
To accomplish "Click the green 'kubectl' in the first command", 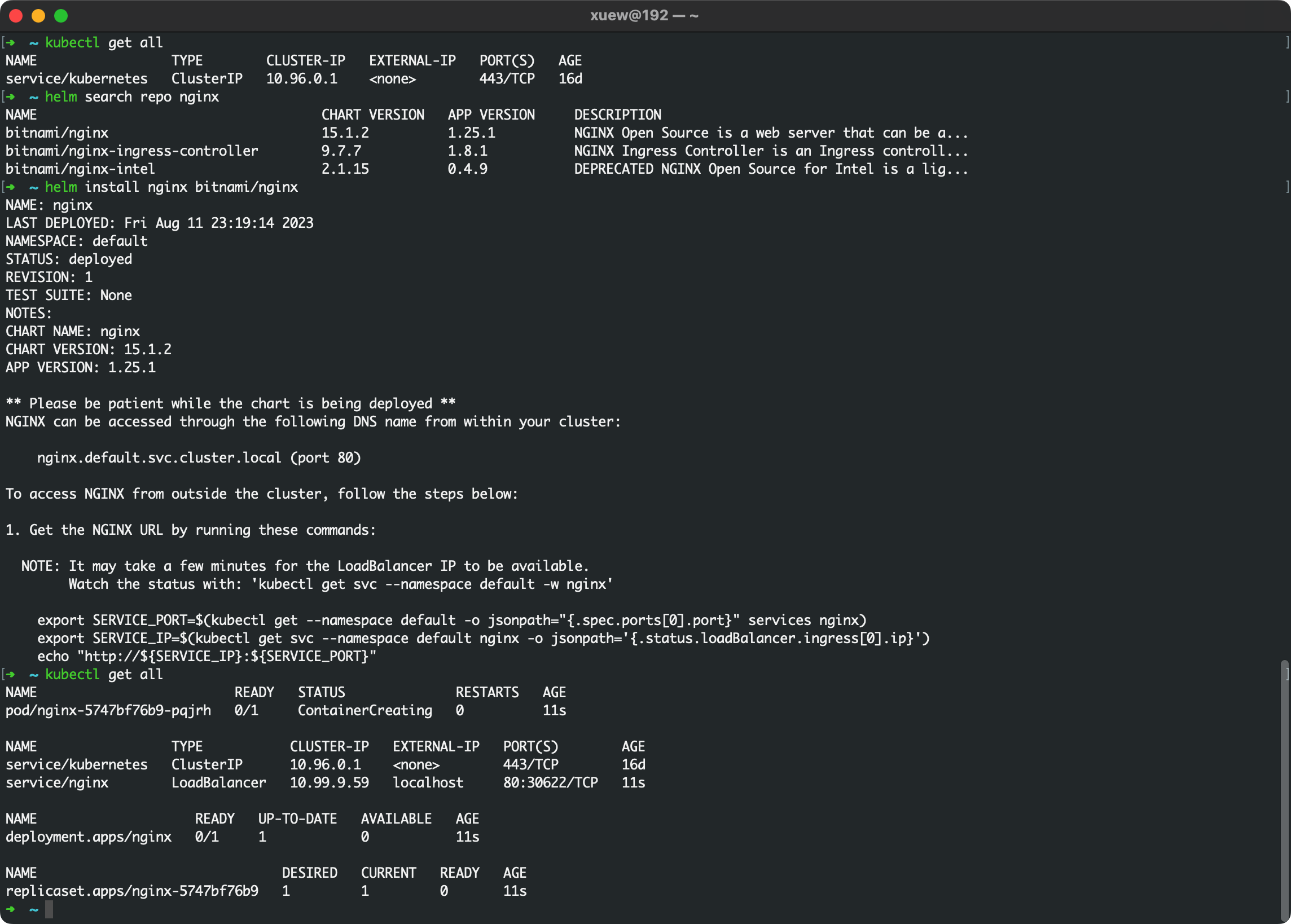I will point(72,43).
